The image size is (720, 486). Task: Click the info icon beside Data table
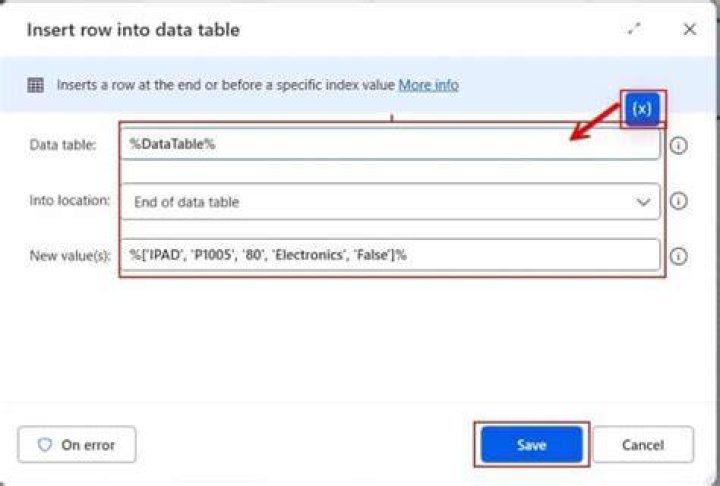(678, 145)
